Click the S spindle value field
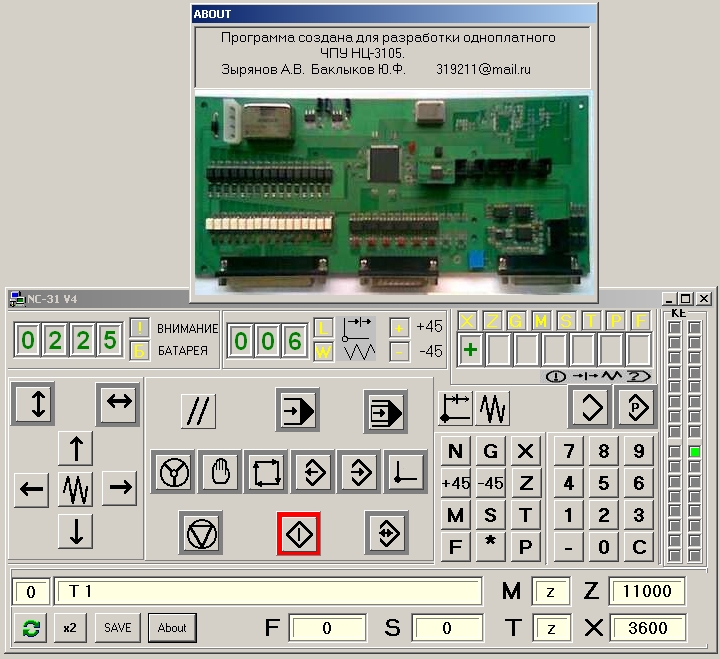 (x=447, y=628)
